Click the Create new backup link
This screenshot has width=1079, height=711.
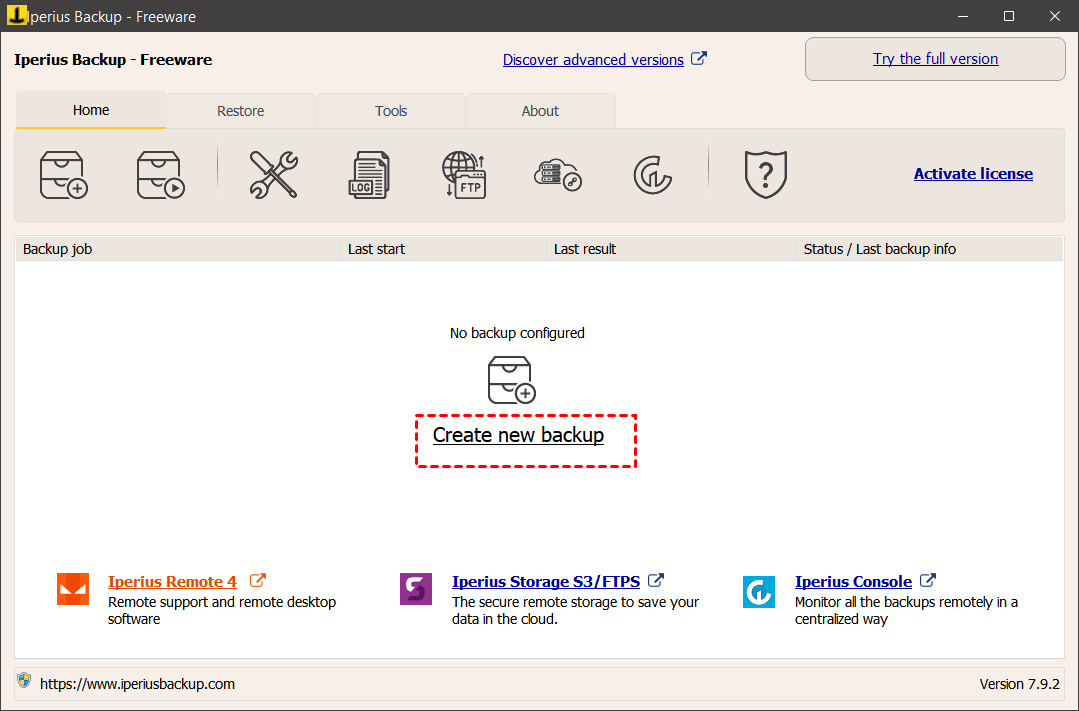click(x=518, y=435)
